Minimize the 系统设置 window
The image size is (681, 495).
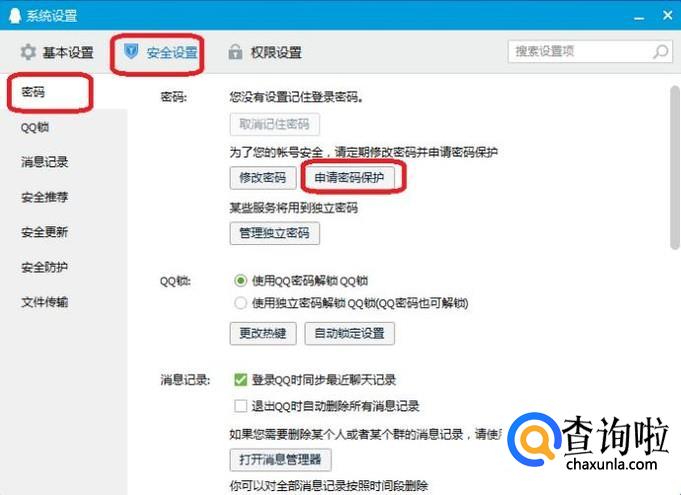coord(638,18)
